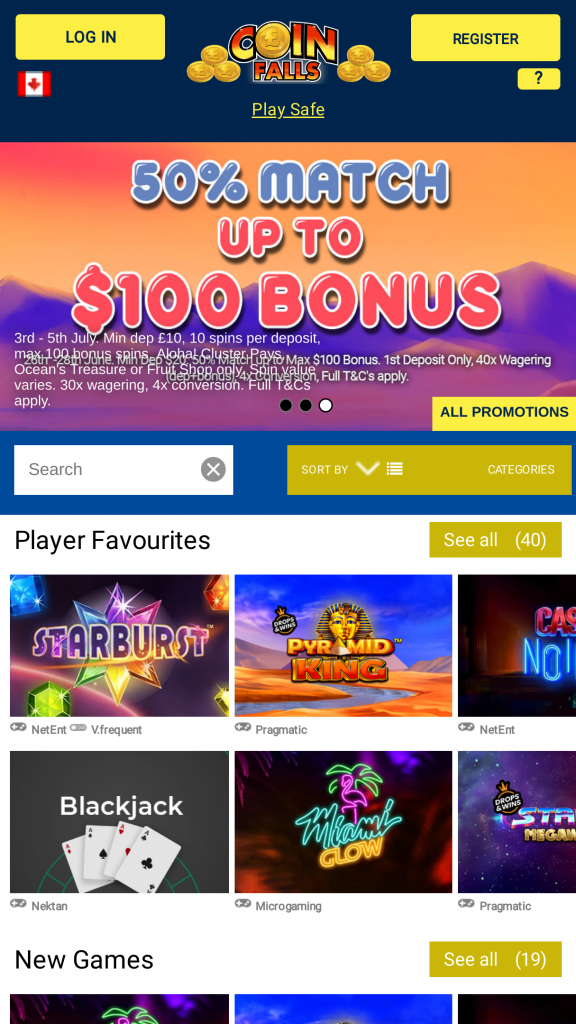Open the Categories menu
576x1024 pixels.
[520, 470]
